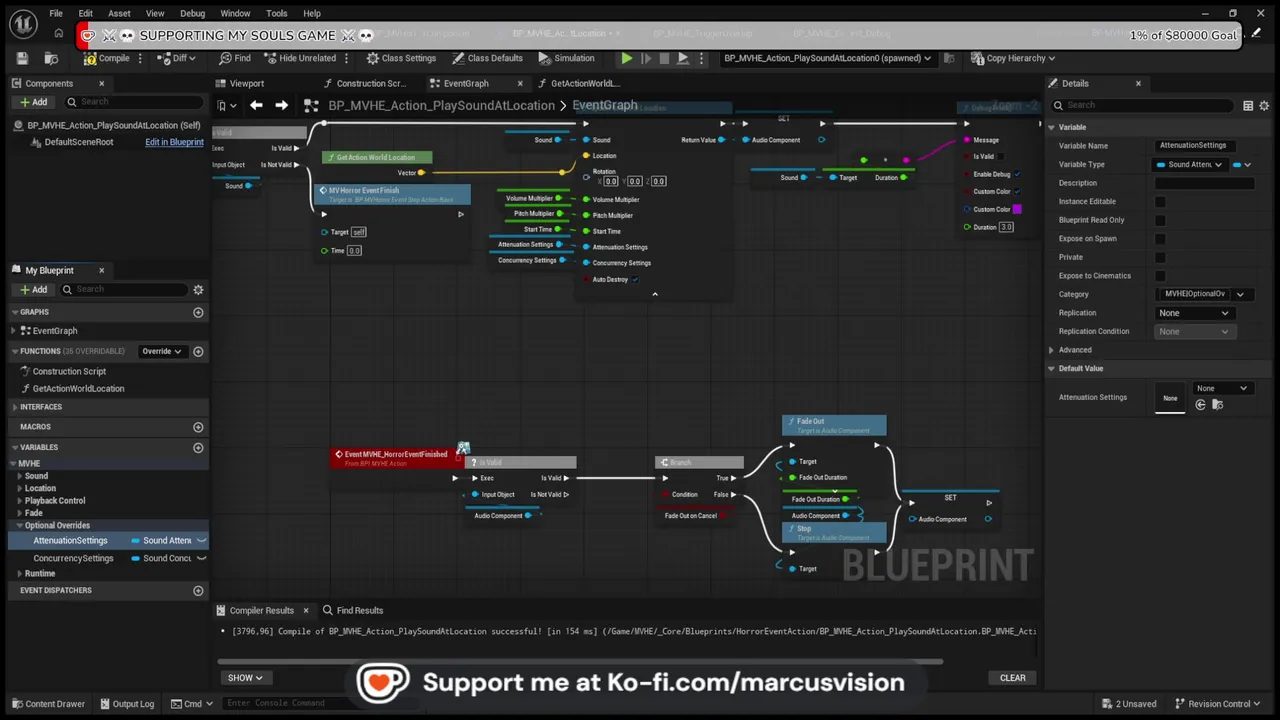Click the use-selected-asset arrow under Attenuation Settings
This screenshot has width=1280, height=720.
pos(1201,405)
